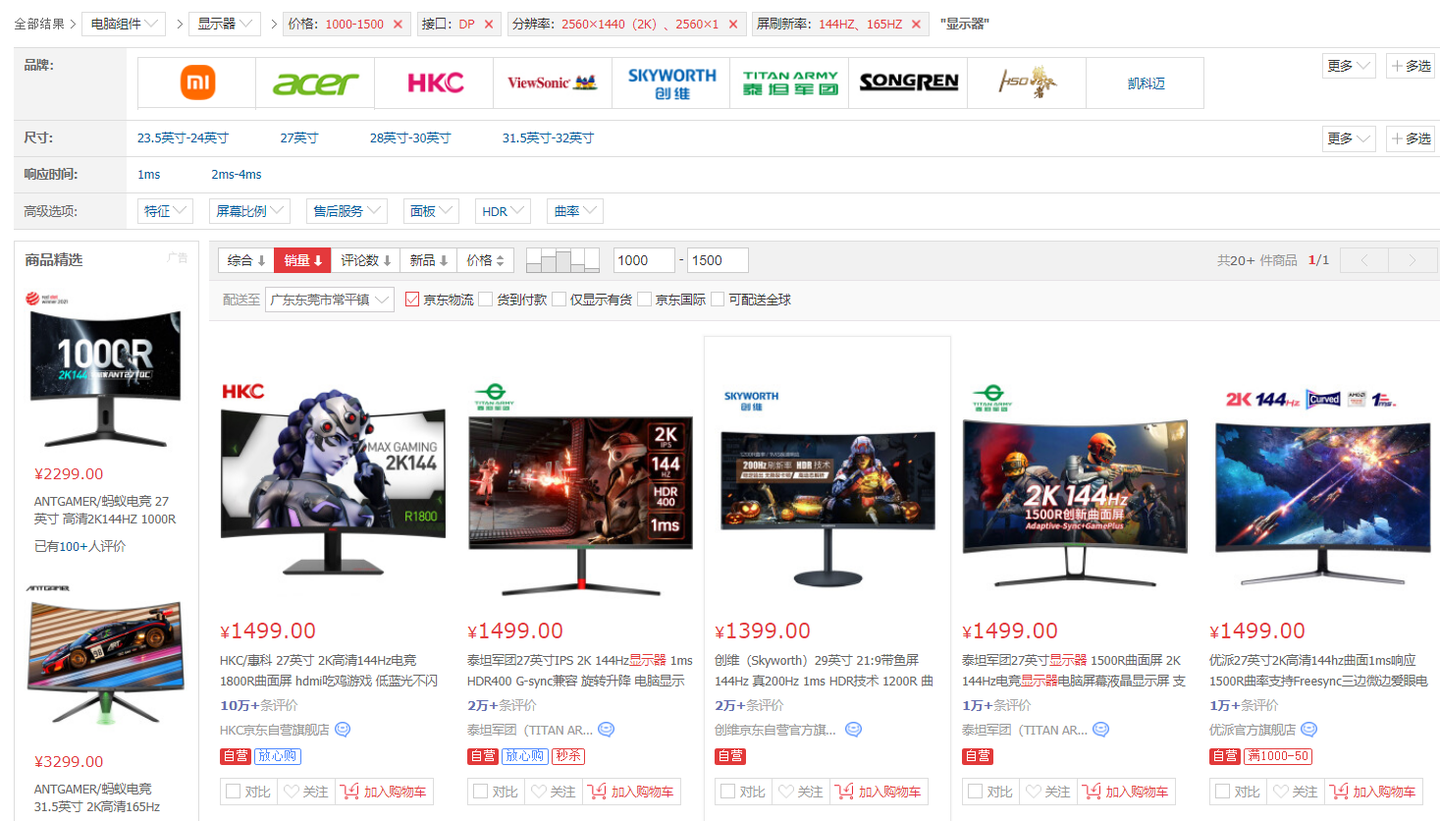Add HKC 27英寸 monitor to cart

coord(385,792)
